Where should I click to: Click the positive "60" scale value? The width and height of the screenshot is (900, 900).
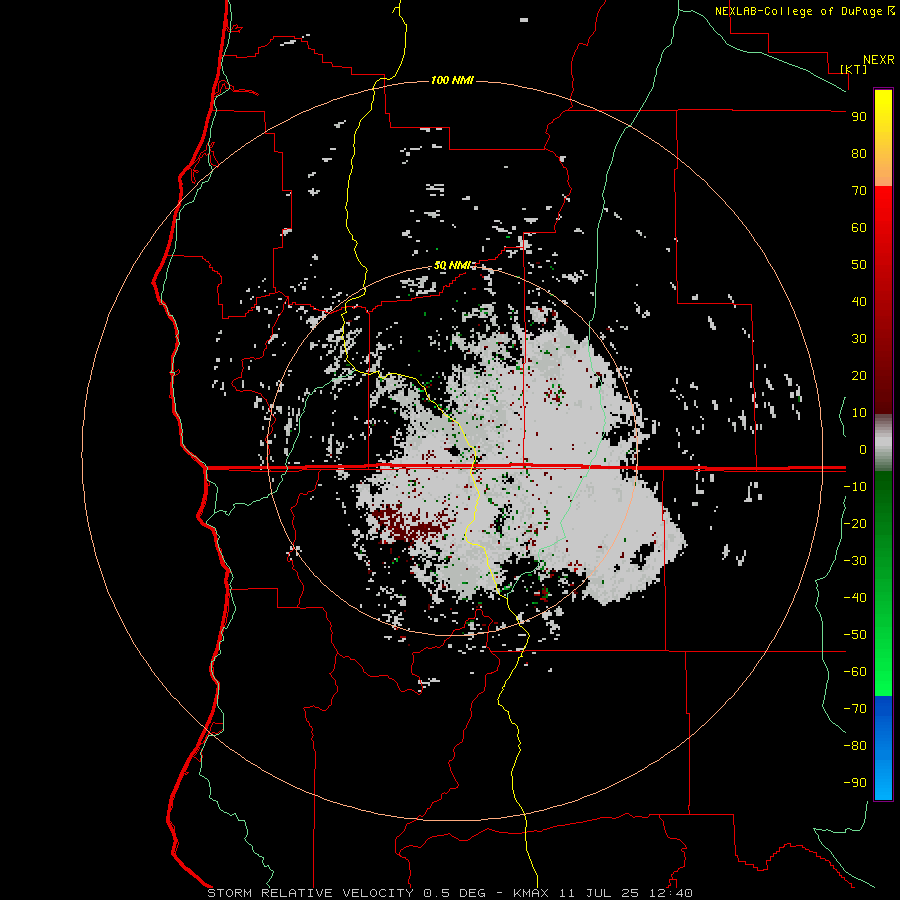tap(859, 227)
